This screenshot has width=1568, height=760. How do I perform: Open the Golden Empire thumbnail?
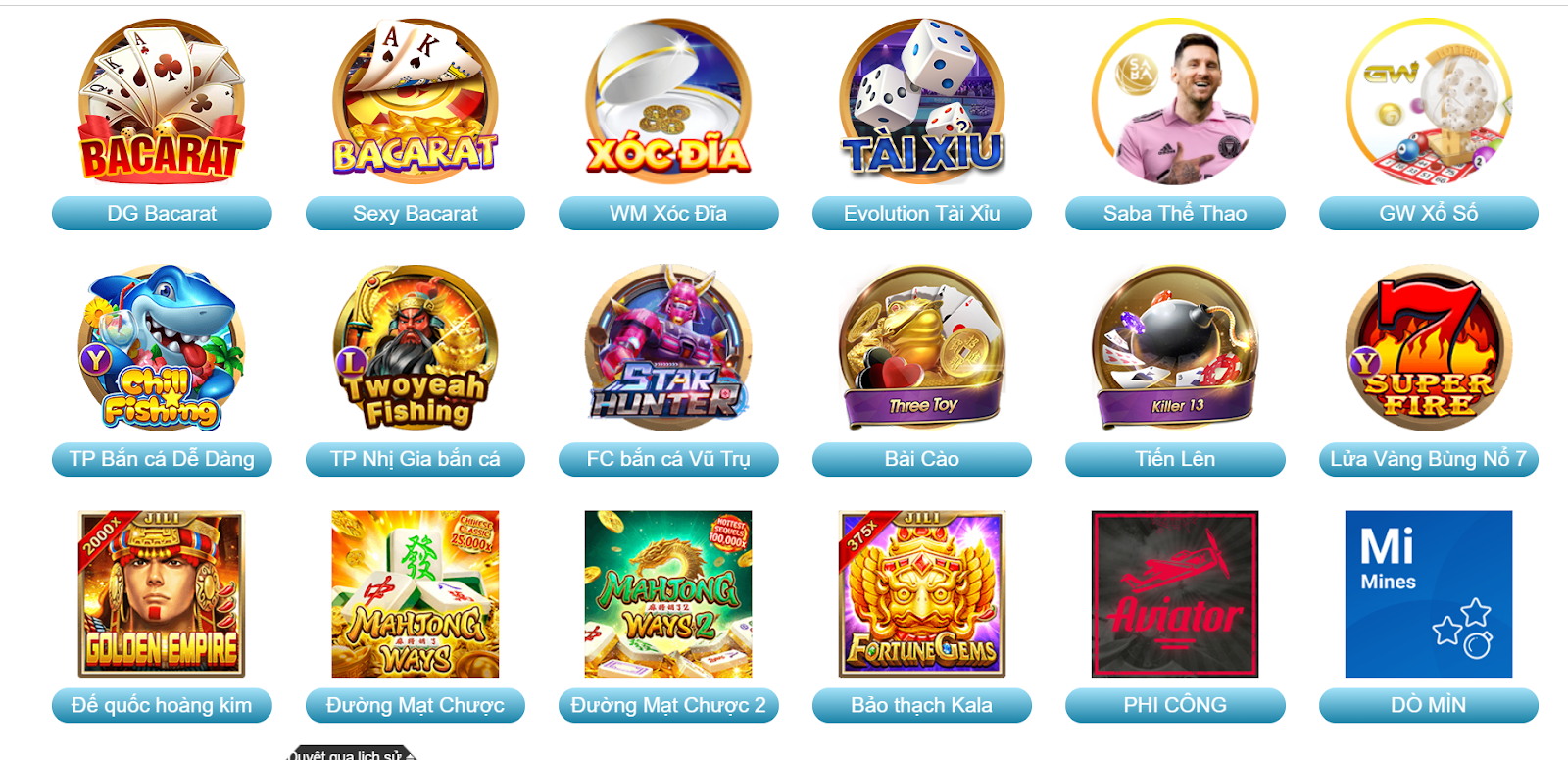click(x=162, y=594)
